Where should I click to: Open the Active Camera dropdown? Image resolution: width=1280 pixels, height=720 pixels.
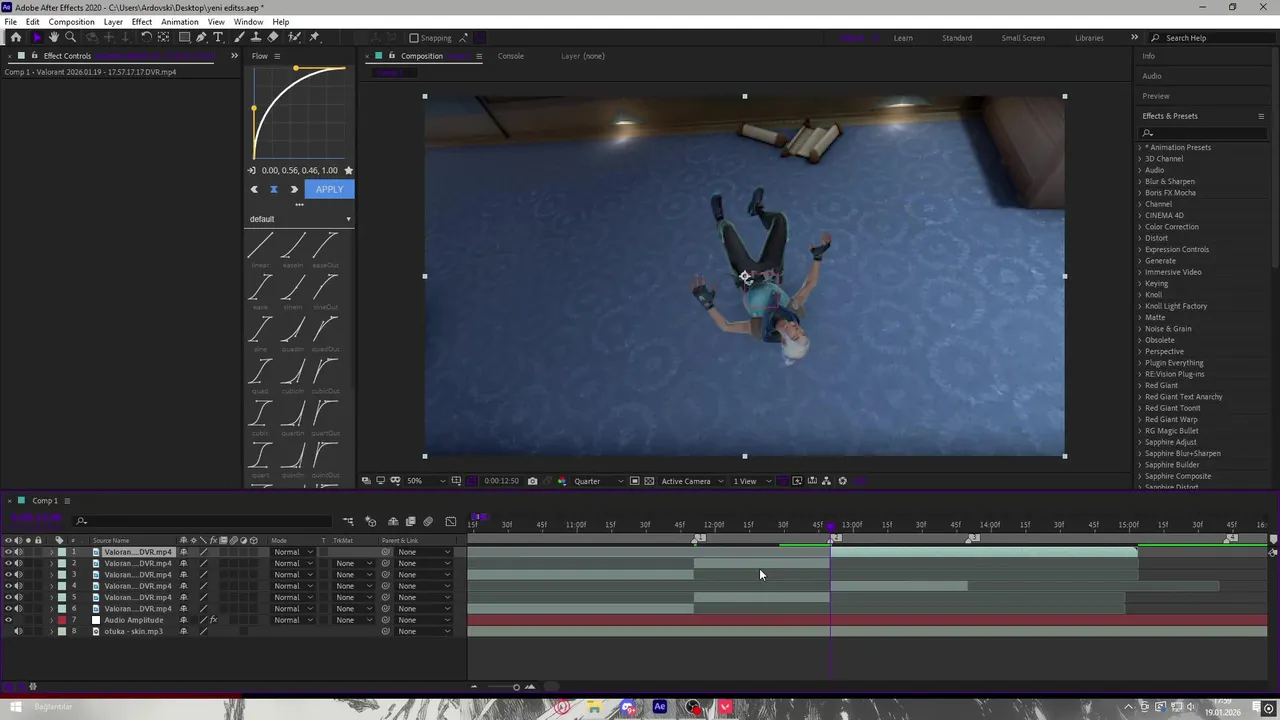[691, 481]
